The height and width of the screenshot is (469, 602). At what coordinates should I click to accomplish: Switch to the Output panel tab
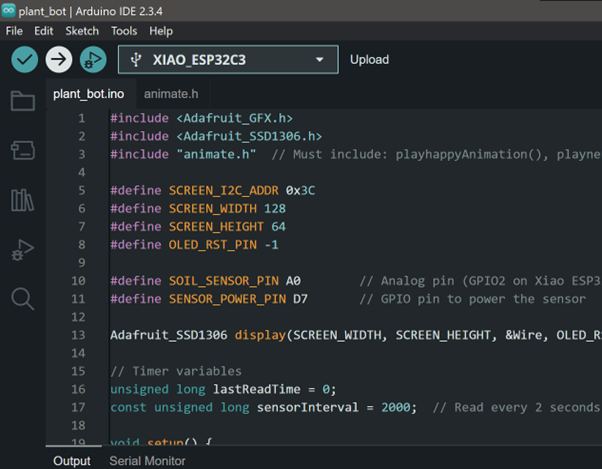[x=72, y=461]
